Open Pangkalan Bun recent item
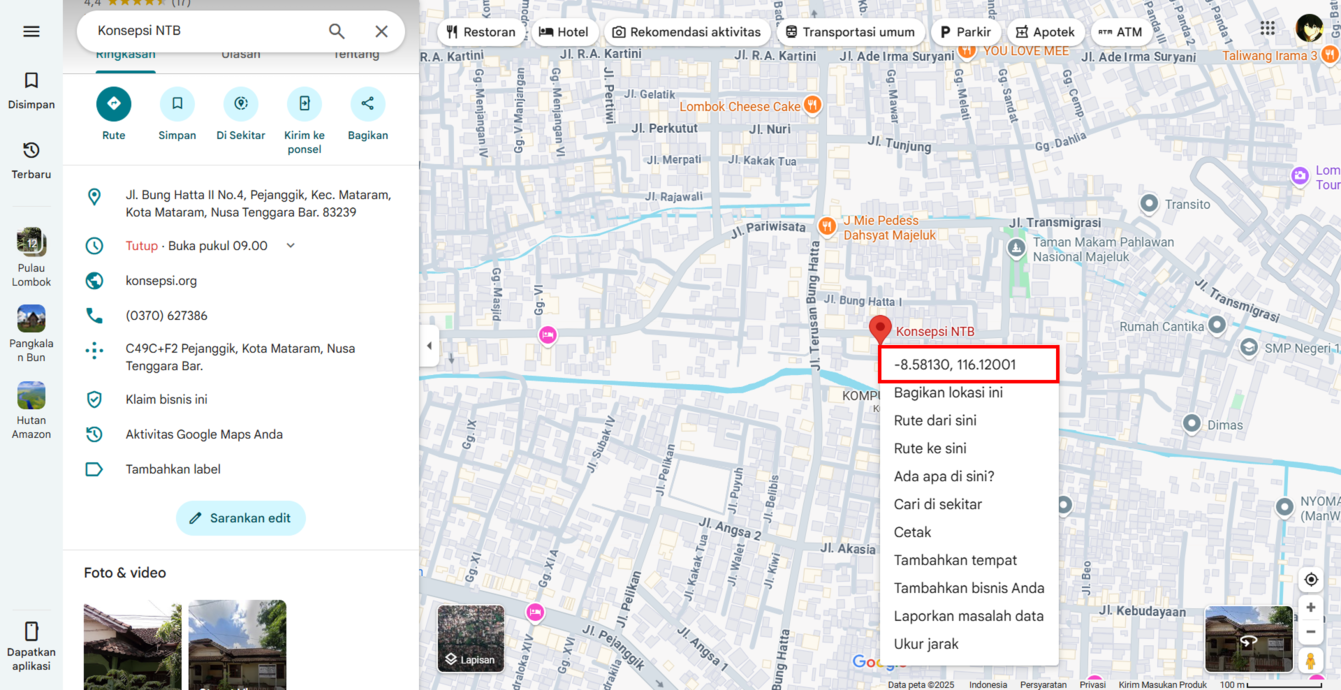The height and width of the screenshot is (690, 1341). click(x=31, y=334)
